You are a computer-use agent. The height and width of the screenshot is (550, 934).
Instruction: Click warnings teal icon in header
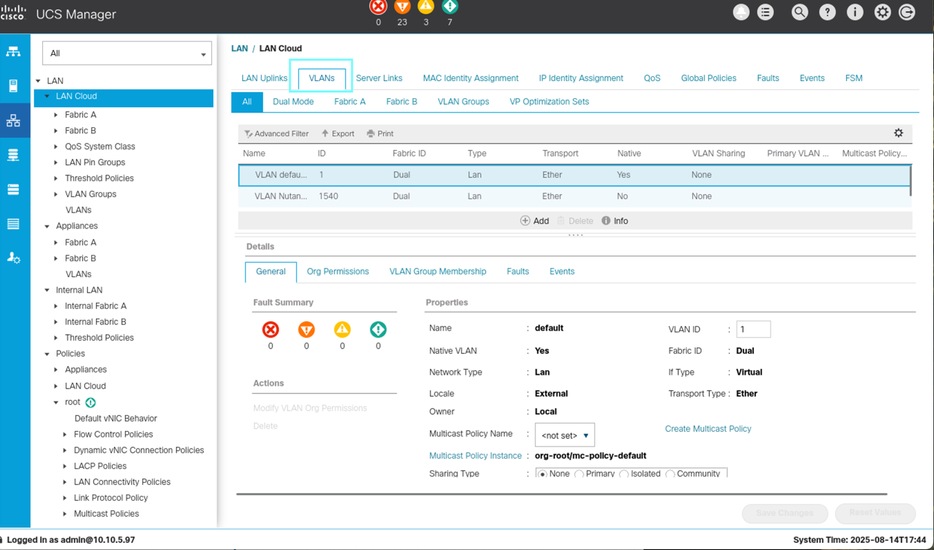point(450,7)
